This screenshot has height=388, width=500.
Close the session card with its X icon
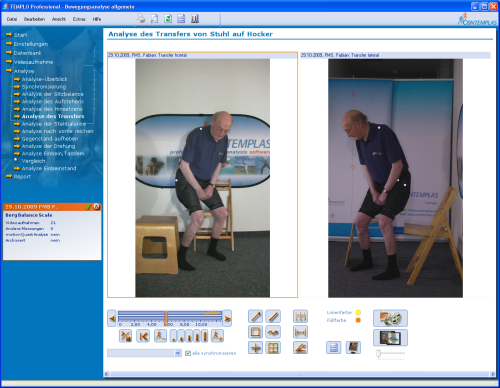pyautogui.click(x=97, y=207)
